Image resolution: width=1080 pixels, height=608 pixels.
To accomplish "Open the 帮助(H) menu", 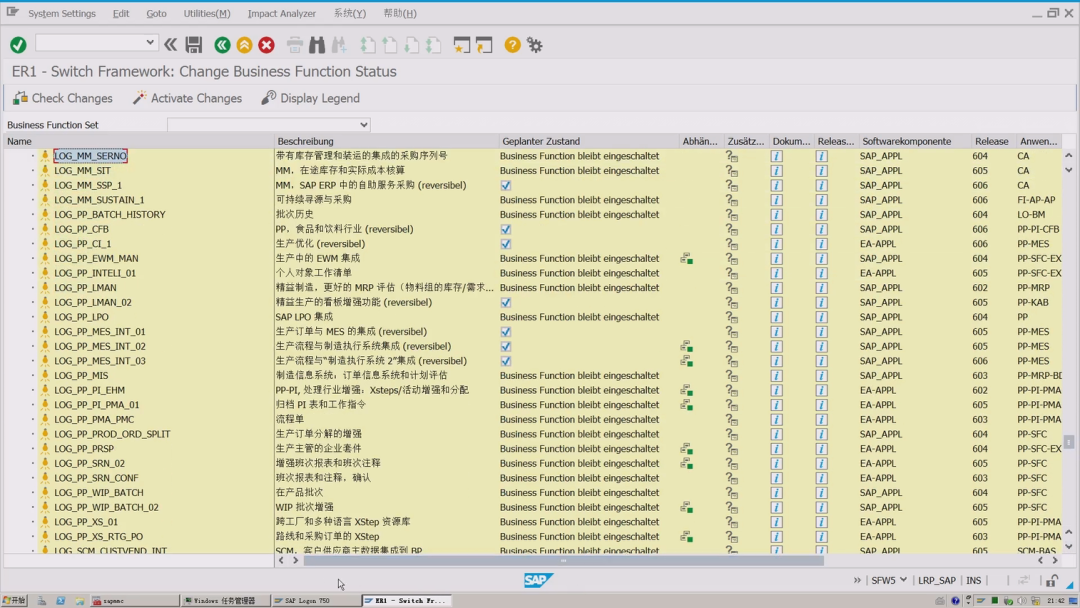I will (x=399, y=13).
